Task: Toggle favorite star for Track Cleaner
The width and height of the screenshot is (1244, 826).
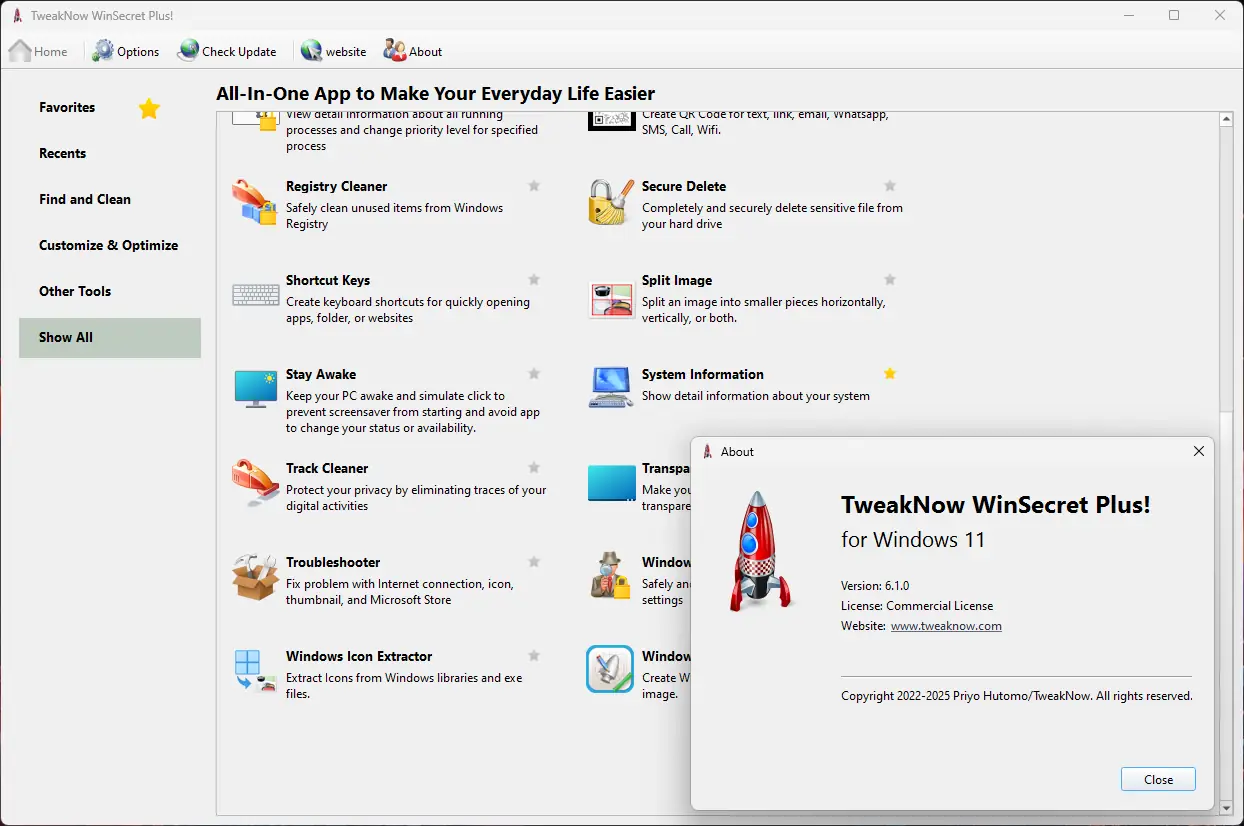Action: [x=534, y=468]
